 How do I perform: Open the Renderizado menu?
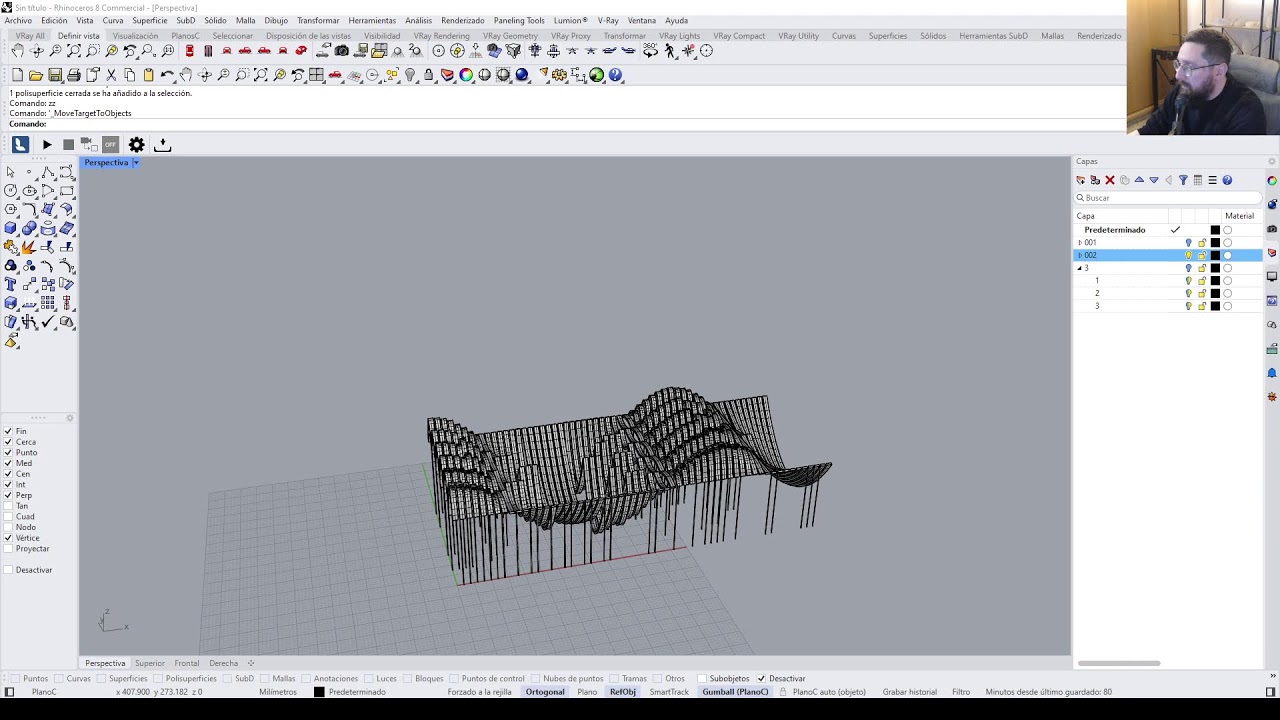(463, 20)
